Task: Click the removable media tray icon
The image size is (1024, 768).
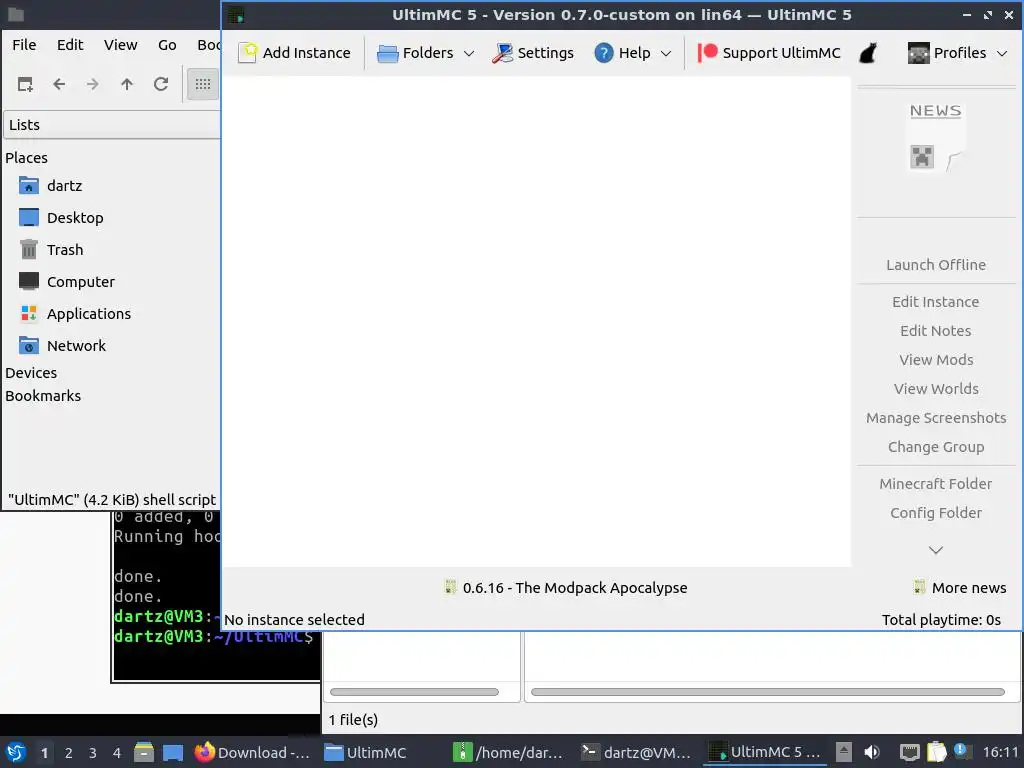Action: point(844,752)
